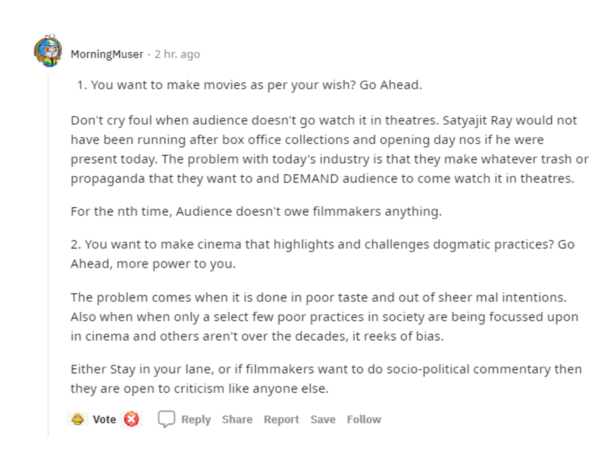Click the paragraph ending 'reeks of bias'

pos(324,317)
